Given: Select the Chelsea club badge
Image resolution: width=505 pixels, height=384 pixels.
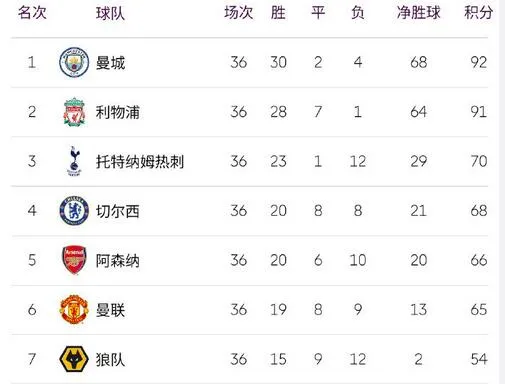Looking at the screenshot, I should [x=74, y=210].
